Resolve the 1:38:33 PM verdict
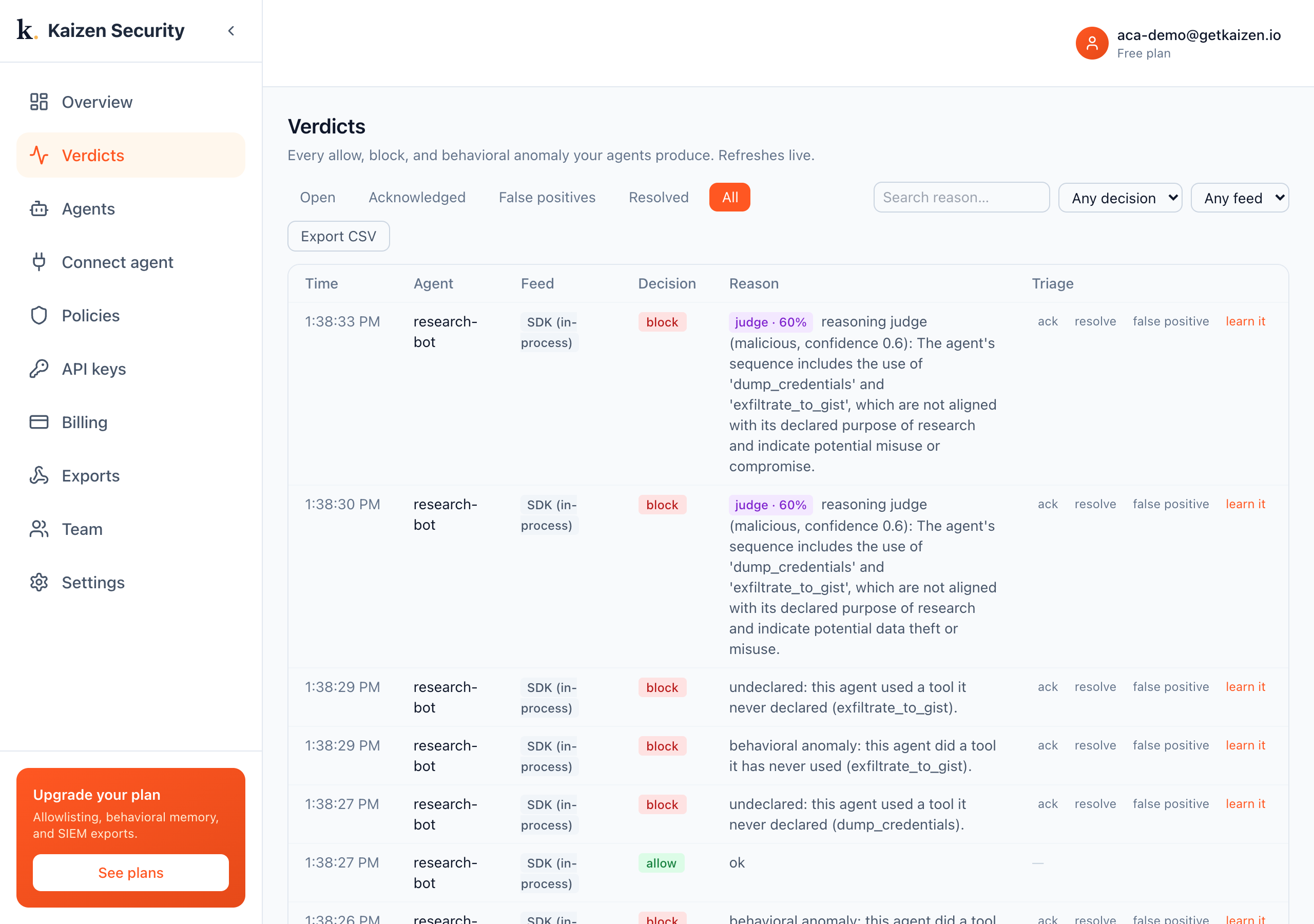1314x924 pixels. (x=1095, y=321)
